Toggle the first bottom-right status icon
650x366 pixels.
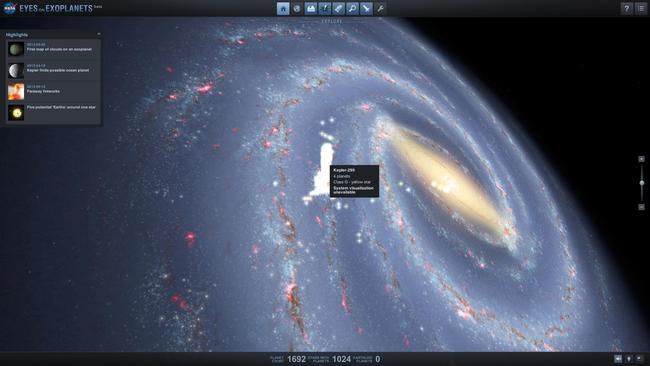(618, 359)
